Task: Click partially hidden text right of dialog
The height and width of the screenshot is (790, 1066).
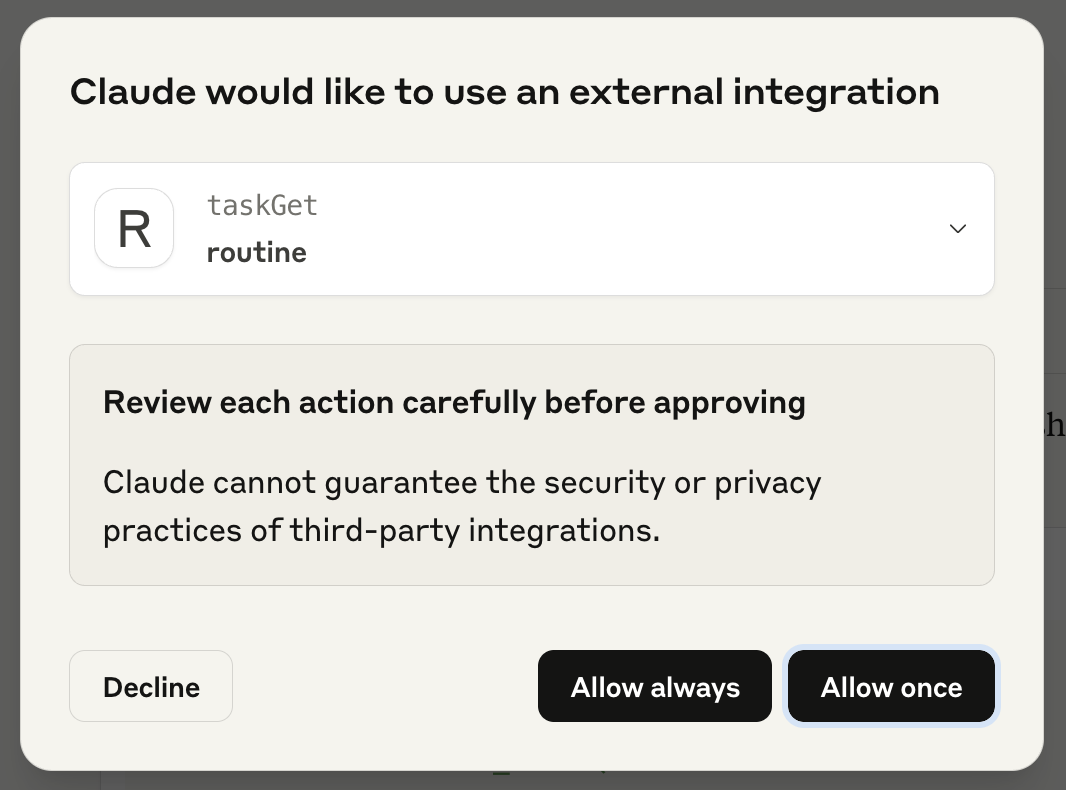Action: coord(1055,425)
